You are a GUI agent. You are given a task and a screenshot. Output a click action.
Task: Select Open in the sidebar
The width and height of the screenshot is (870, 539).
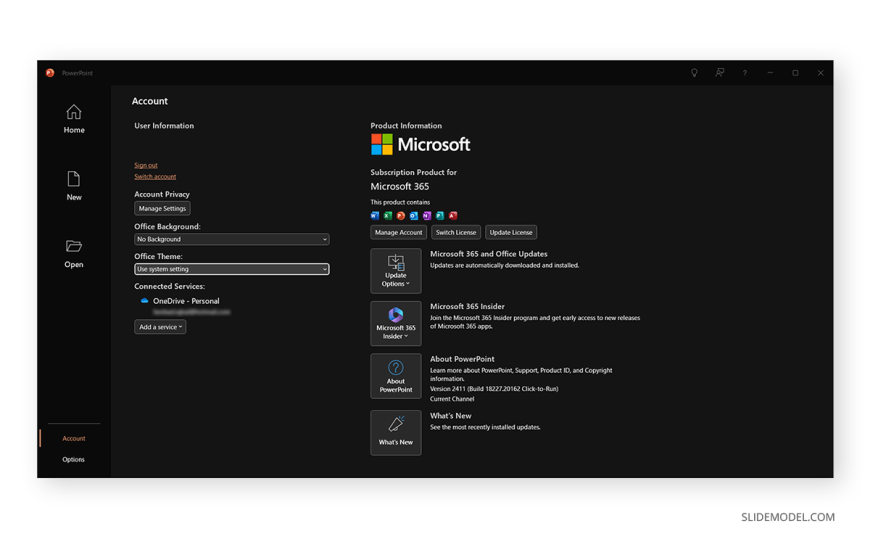click(74, 254)
